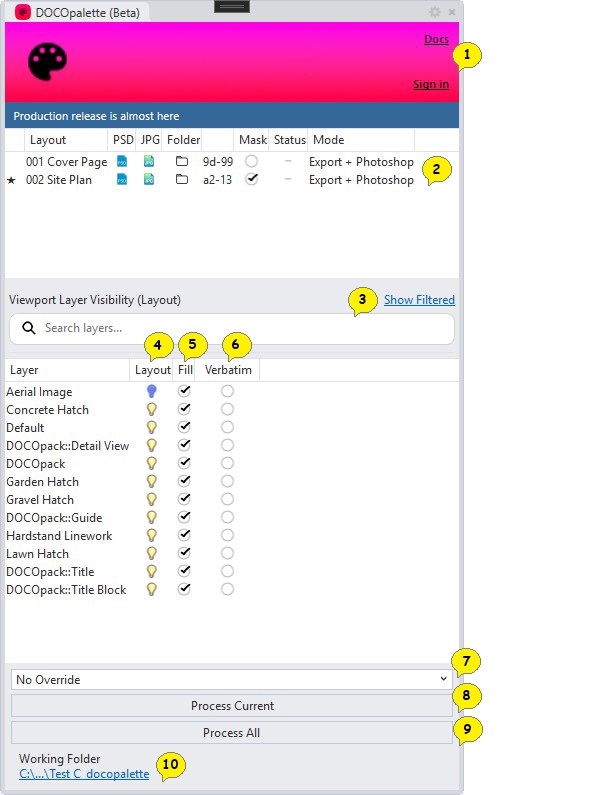Uncheck Mask for 002 Site Plan
This screenshot has height=795, width=600.
(251, 179)
